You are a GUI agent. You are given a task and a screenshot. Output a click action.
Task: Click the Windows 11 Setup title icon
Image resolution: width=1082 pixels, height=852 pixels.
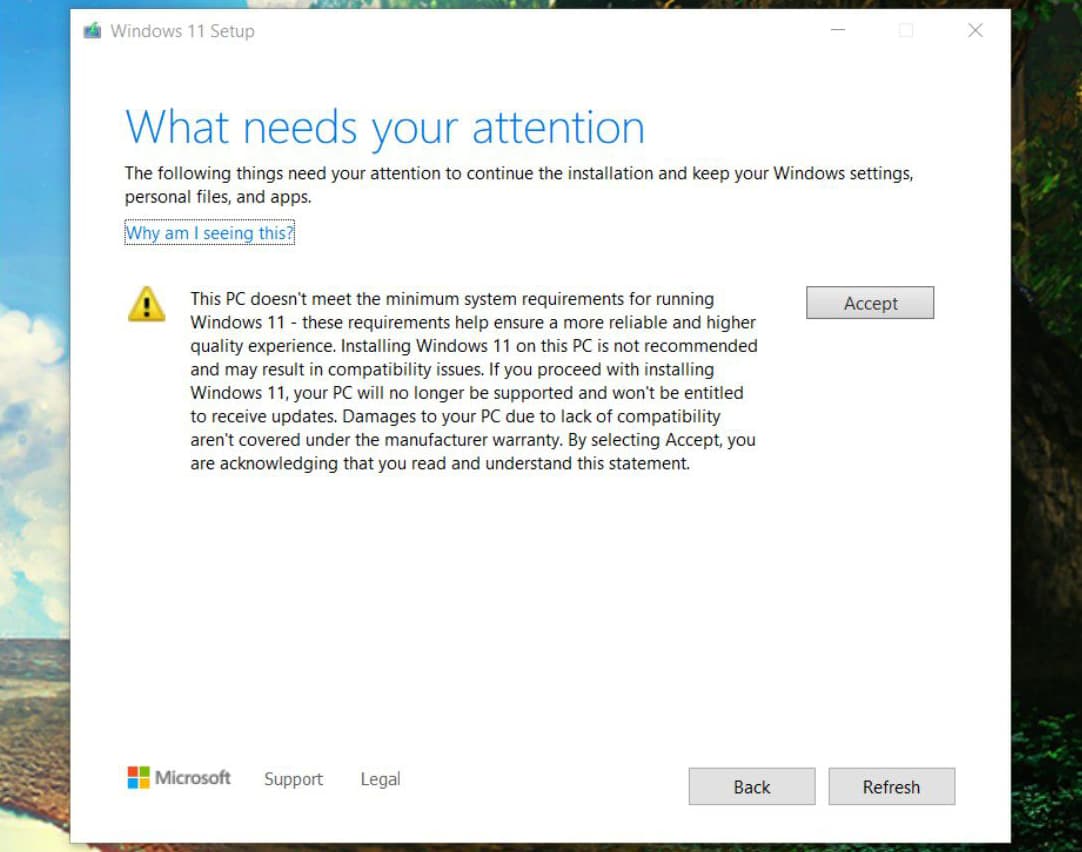pos(92,30)
